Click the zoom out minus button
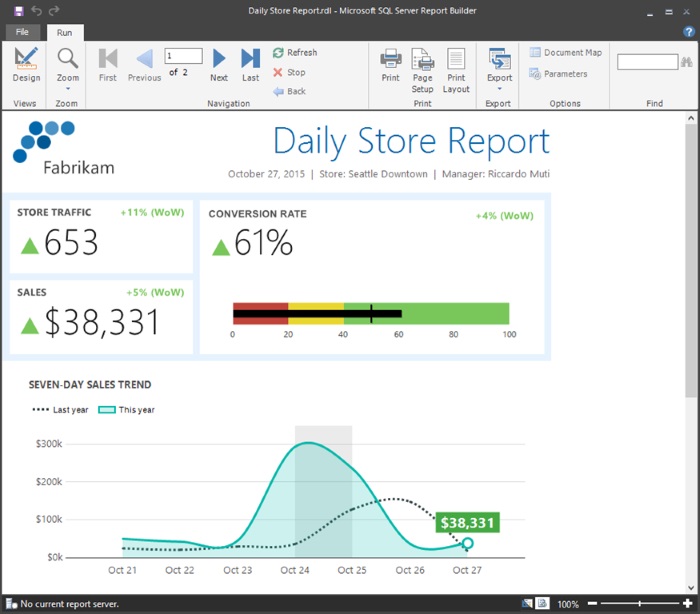Viewport: 700px width, 614px height. coord(592,604)
